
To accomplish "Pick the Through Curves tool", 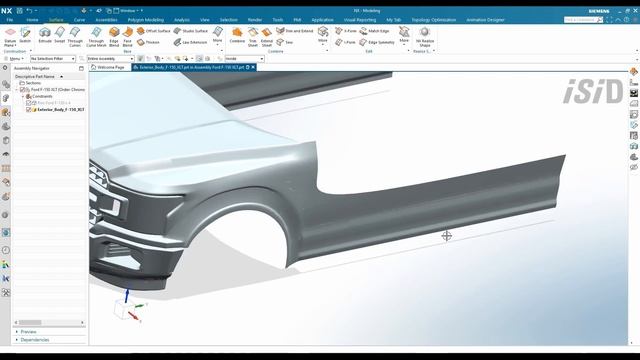I will pyautogui.click(x=75, y=37).
